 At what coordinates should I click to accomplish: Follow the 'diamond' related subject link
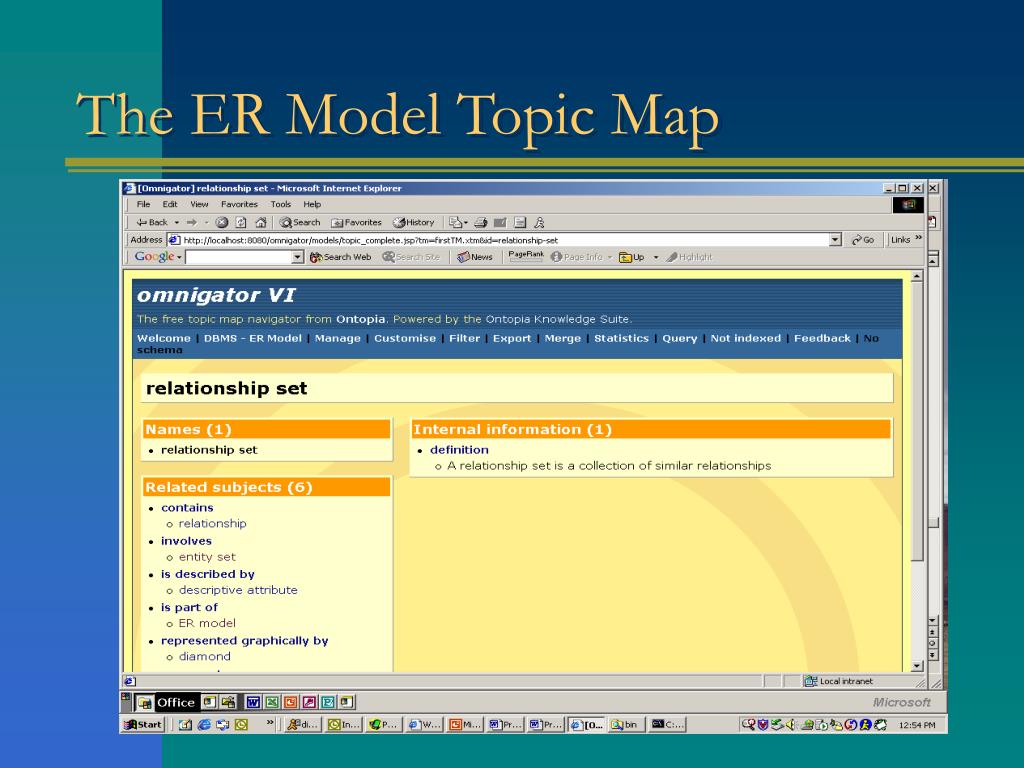(x=204, y=657)
